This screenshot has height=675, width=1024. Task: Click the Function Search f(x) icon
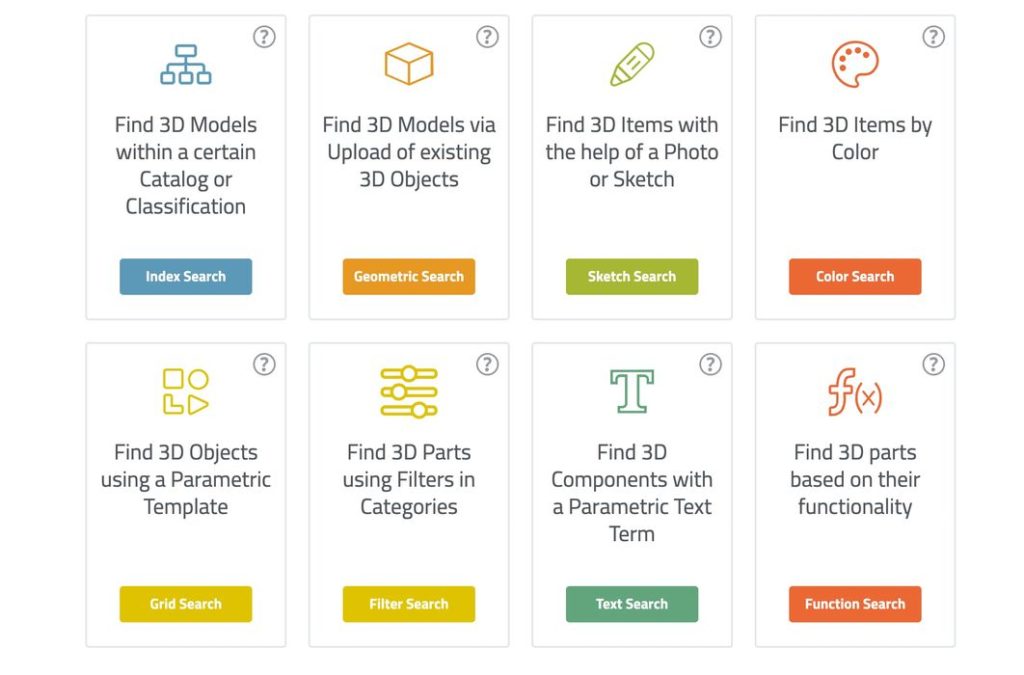855,391
